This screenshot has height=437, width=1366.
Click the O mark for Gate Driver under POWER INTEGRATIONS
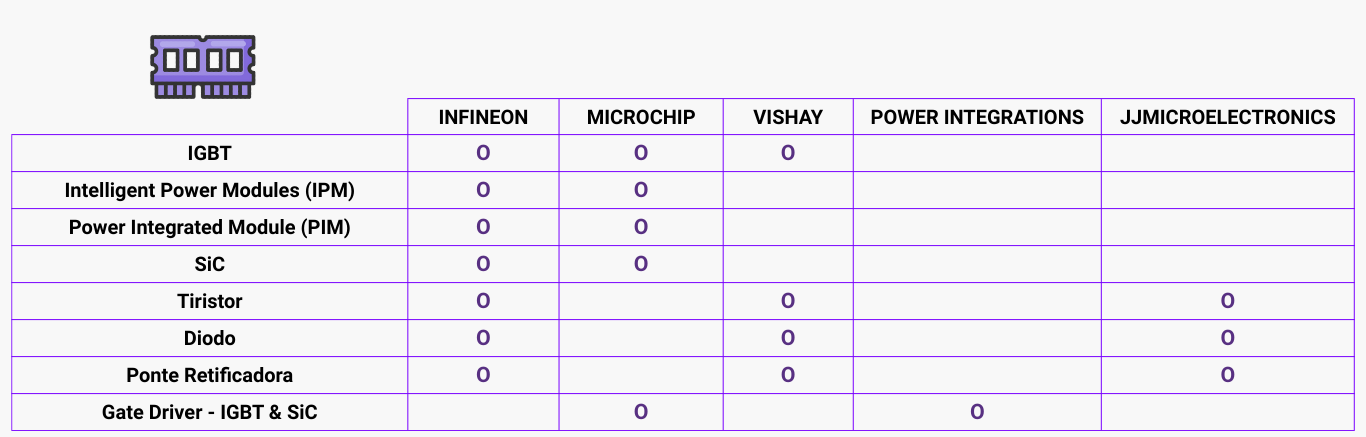(x=977, y=411)
